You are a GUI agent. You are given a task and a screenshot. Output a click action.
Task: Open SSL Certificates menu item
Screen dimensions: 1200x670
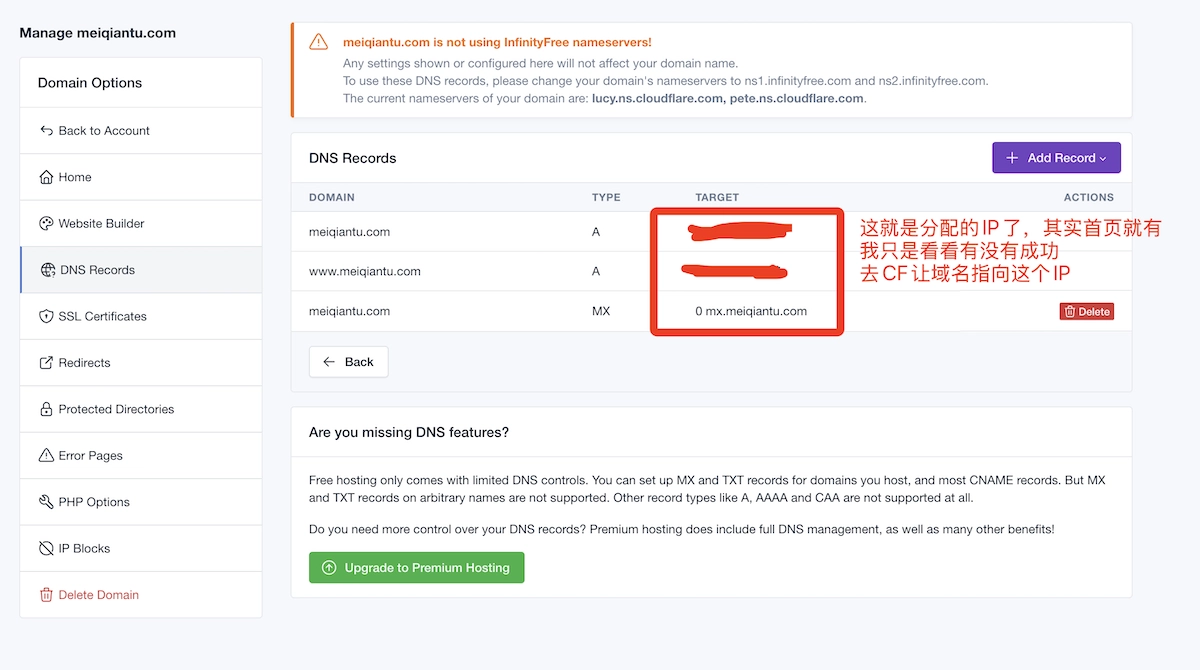pyautogui.click(x=102, y=316)
